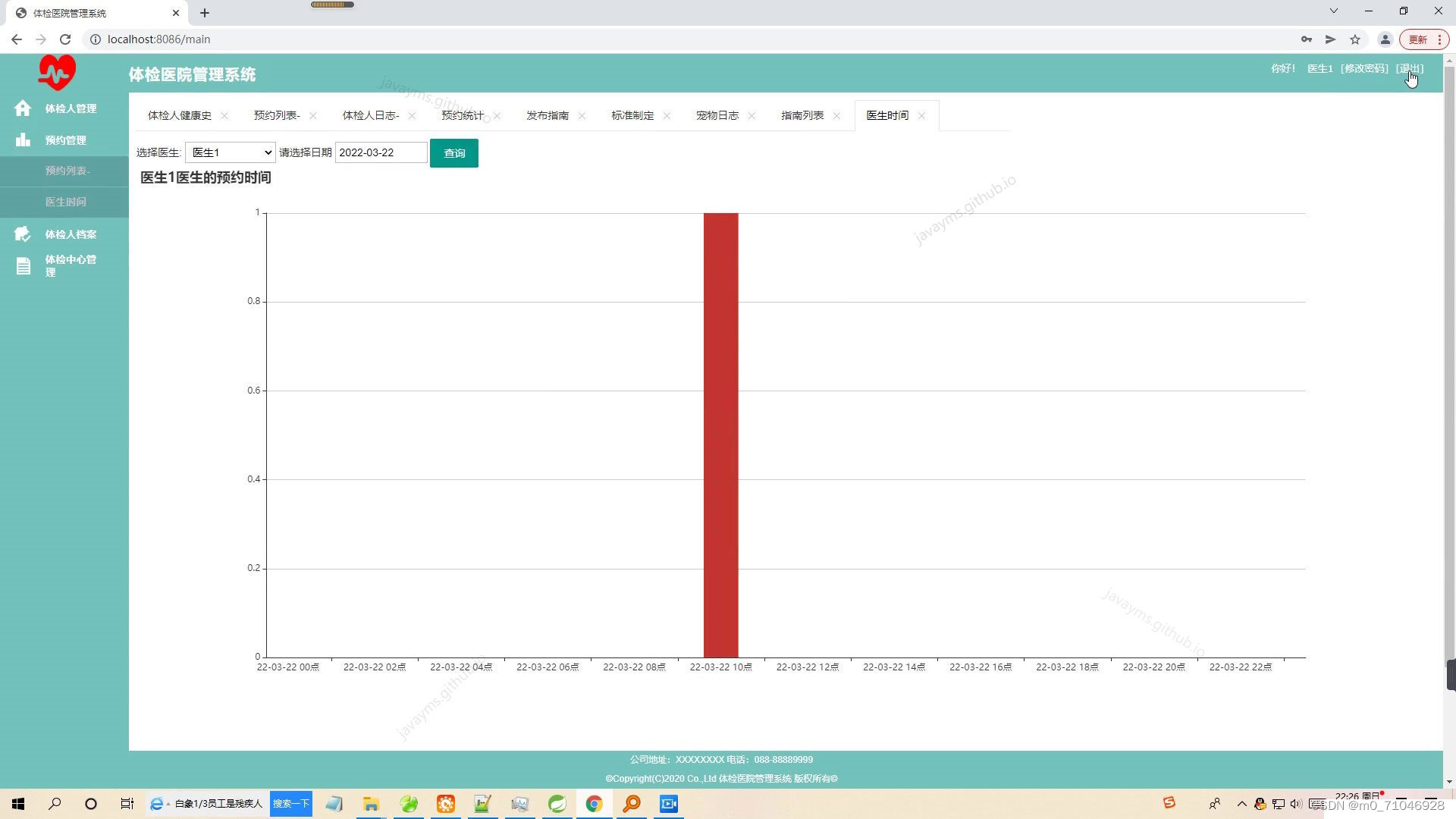
Task: Click the bar chart icon beside 预约管理
Action: [23, 140]
